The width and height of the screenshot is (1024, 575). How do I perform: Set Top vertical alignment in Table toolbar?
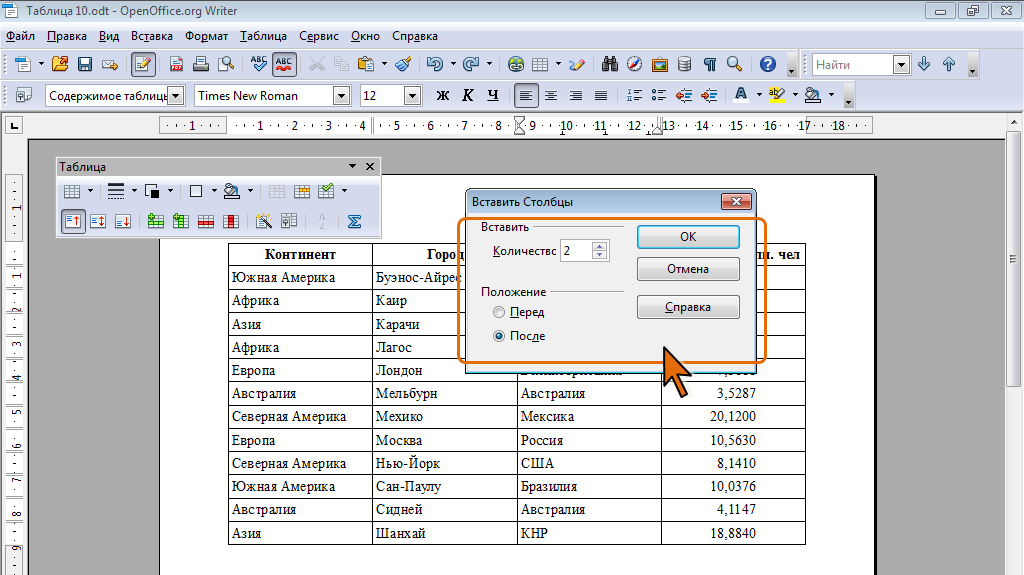[73, 222]
